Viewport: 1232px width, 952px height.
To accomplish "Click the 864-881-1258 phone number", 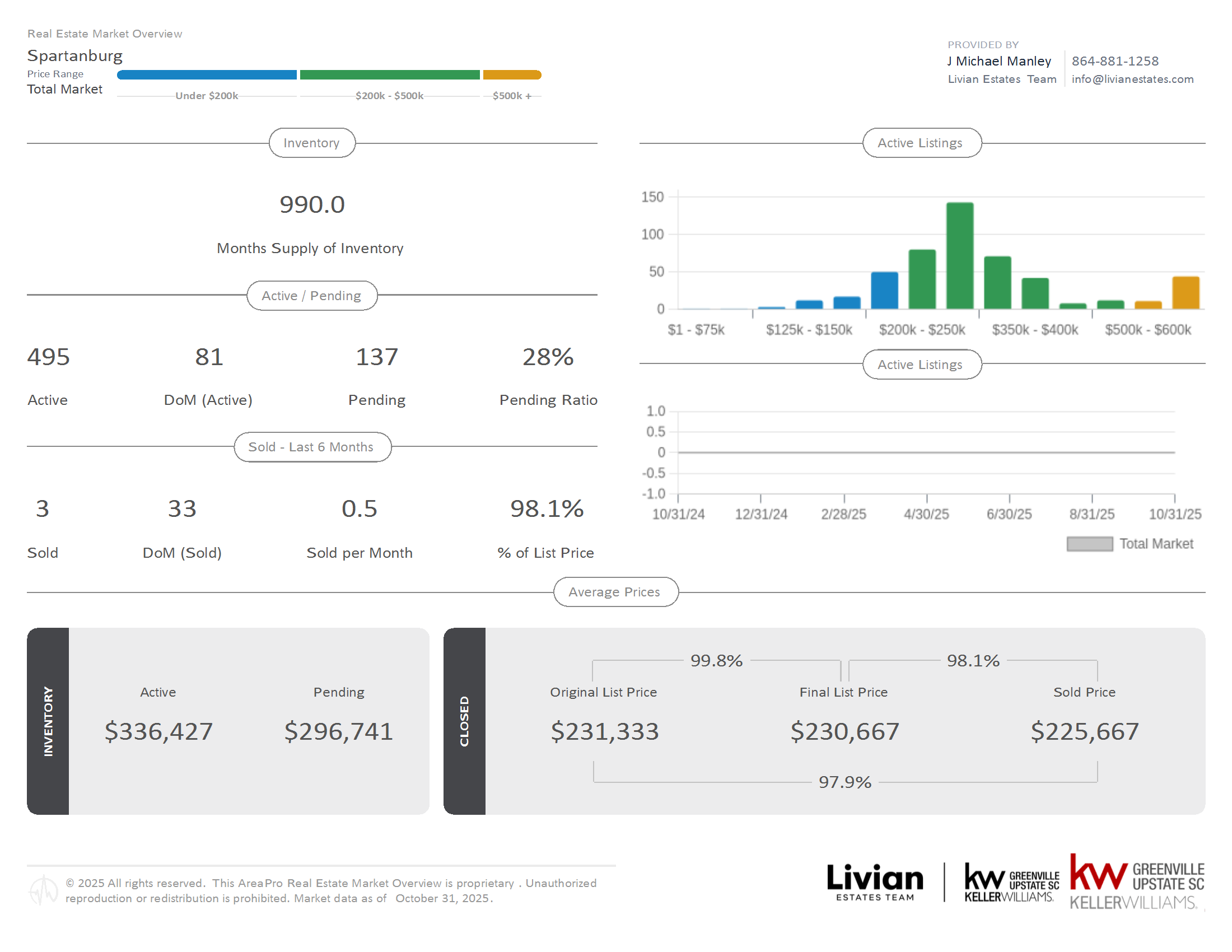I will (x=1114, y=61).
